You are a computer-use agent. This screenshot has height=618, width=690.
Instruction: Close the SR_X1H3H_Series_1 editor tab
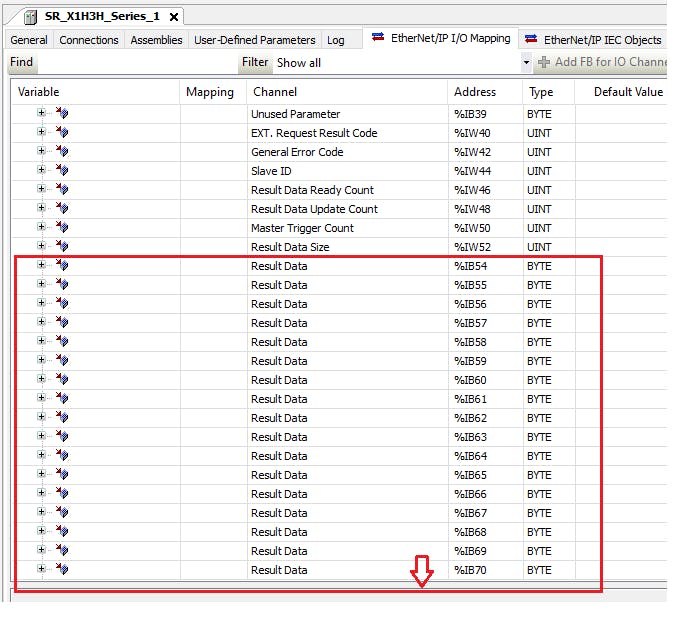pos(174,17)
